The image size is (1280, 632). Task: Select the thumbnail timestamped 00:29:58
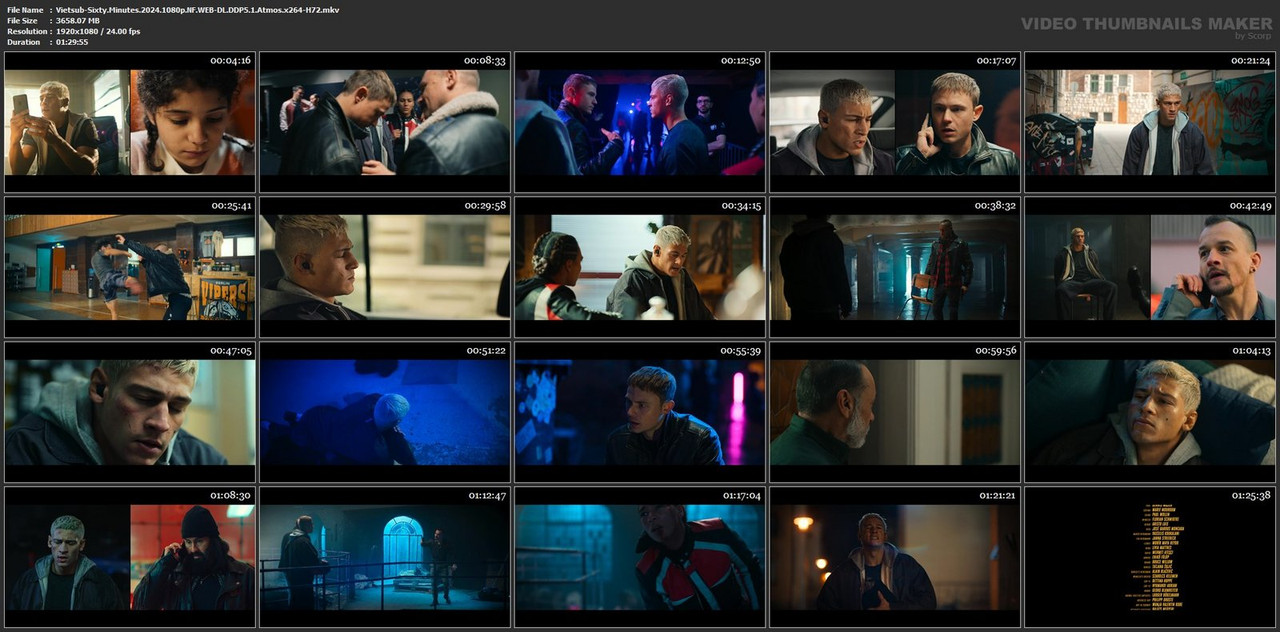[385, 267]
